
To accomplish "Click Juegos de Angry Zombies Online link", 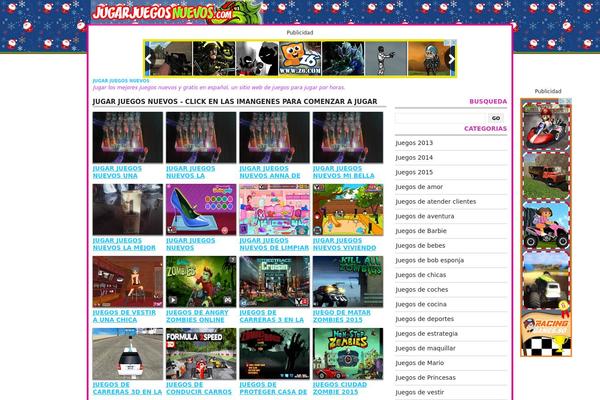I will [197, 316].
